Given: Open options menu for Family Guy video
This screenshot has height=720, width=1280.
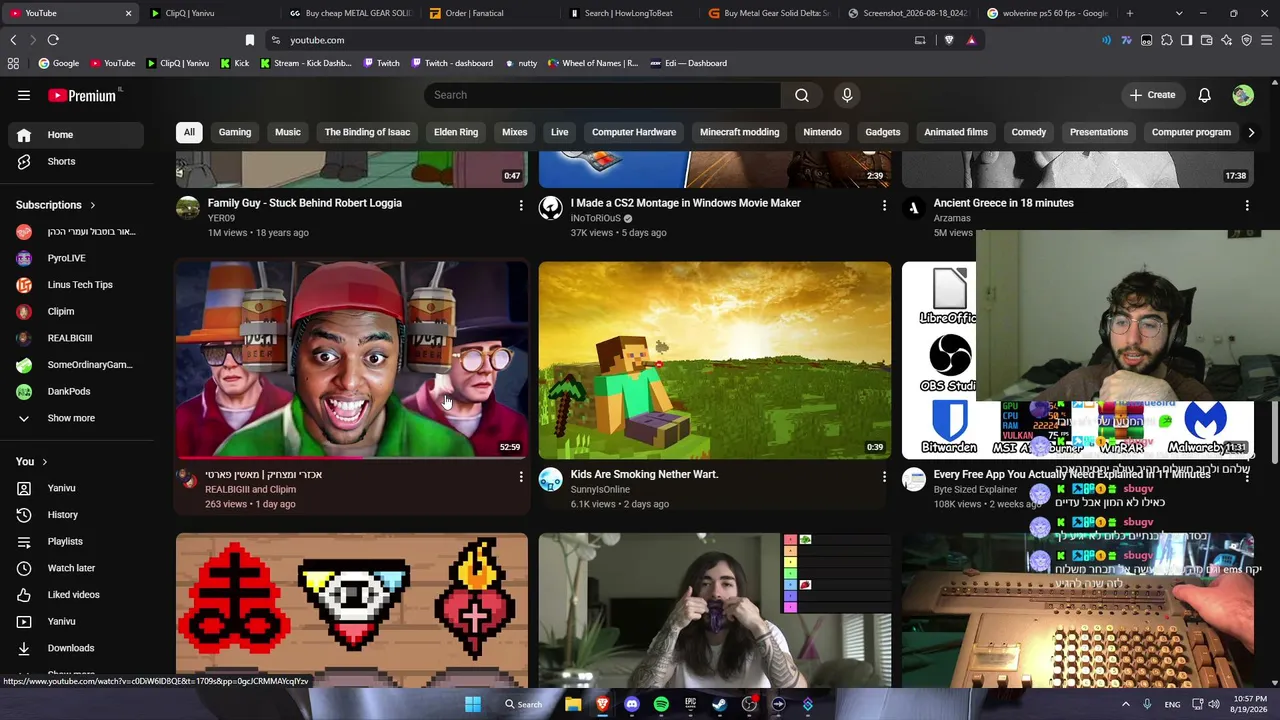Looking at the screenshot, I should tap(520, 205).
